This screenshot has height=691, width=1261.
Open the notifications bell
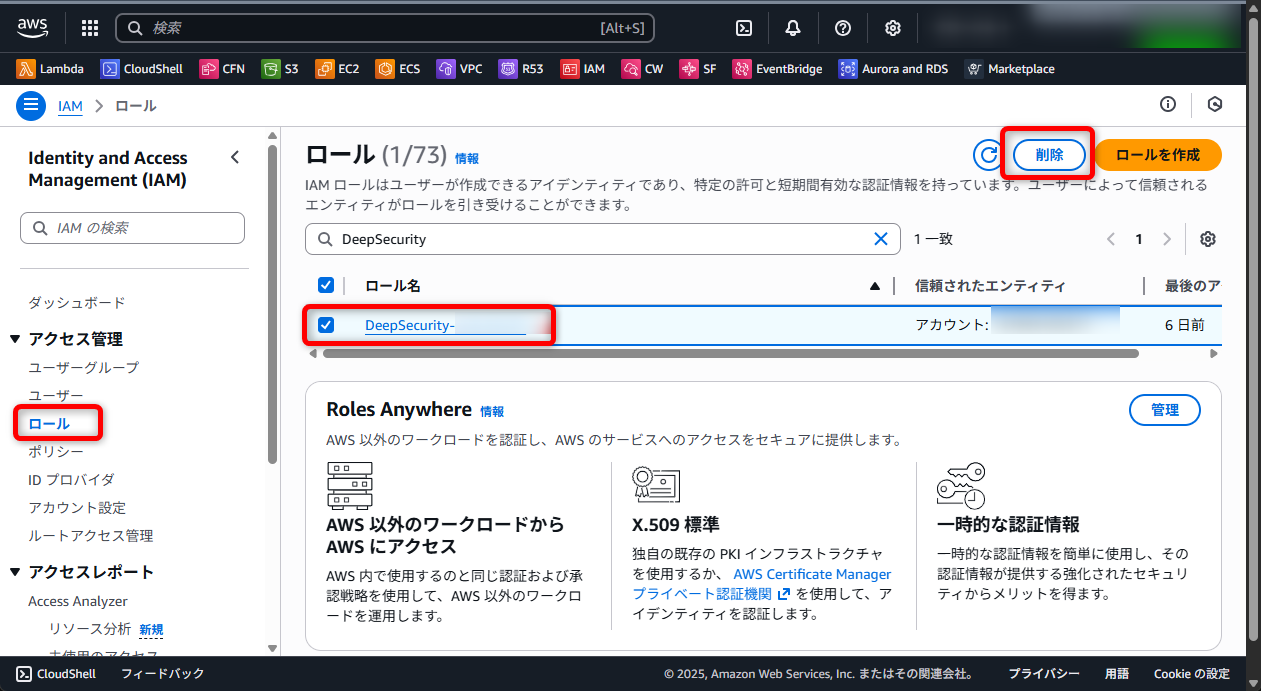click(x=793, y=28)
